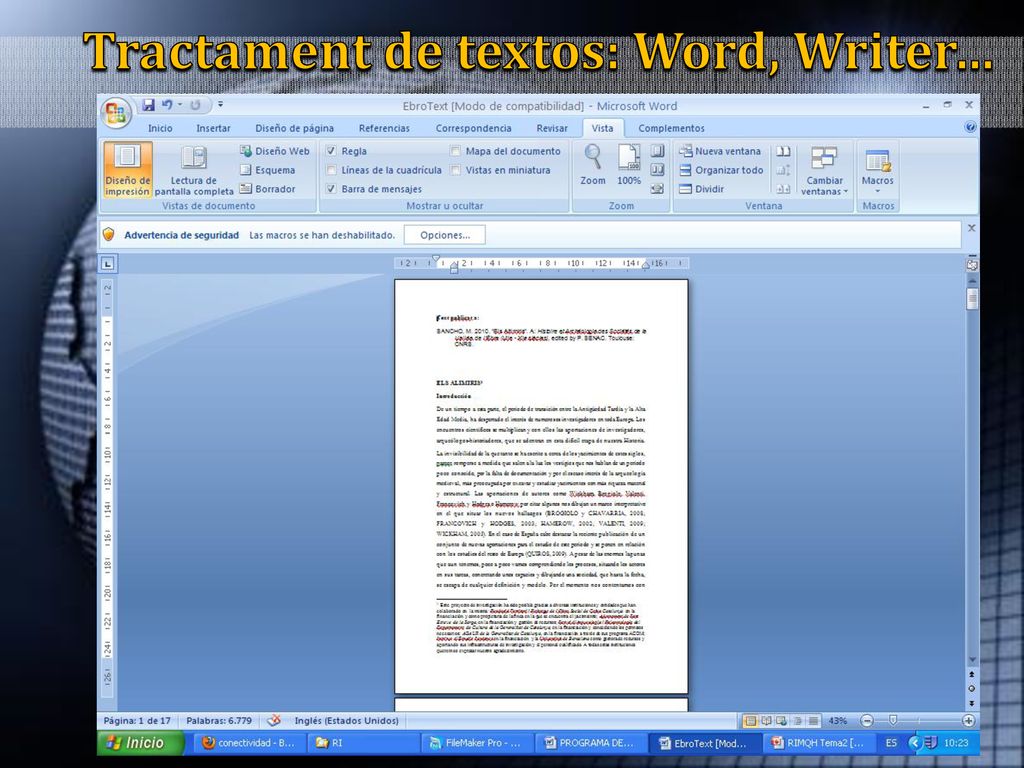Click Dividir to split the window
The image size is (1024, 768).
pos(701,189)
